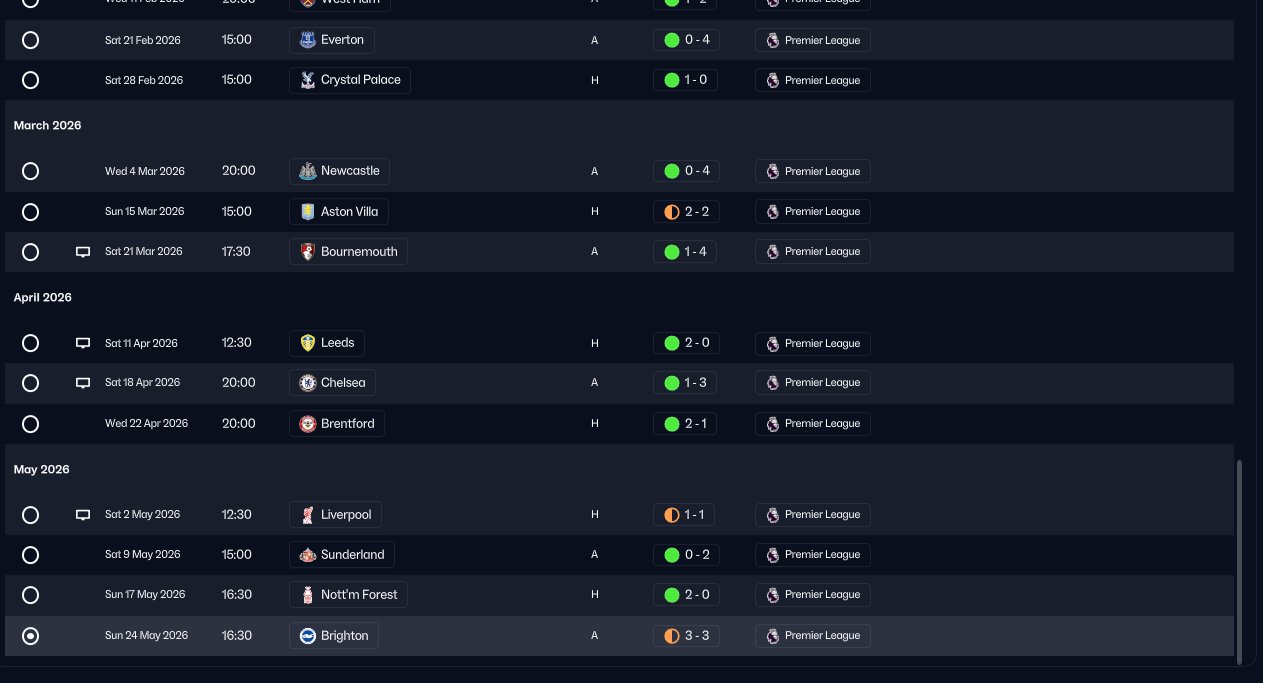Select the radio button for the Crystal Palace fixture
The width and height of the screenshot is (1263, 683).
30,80
